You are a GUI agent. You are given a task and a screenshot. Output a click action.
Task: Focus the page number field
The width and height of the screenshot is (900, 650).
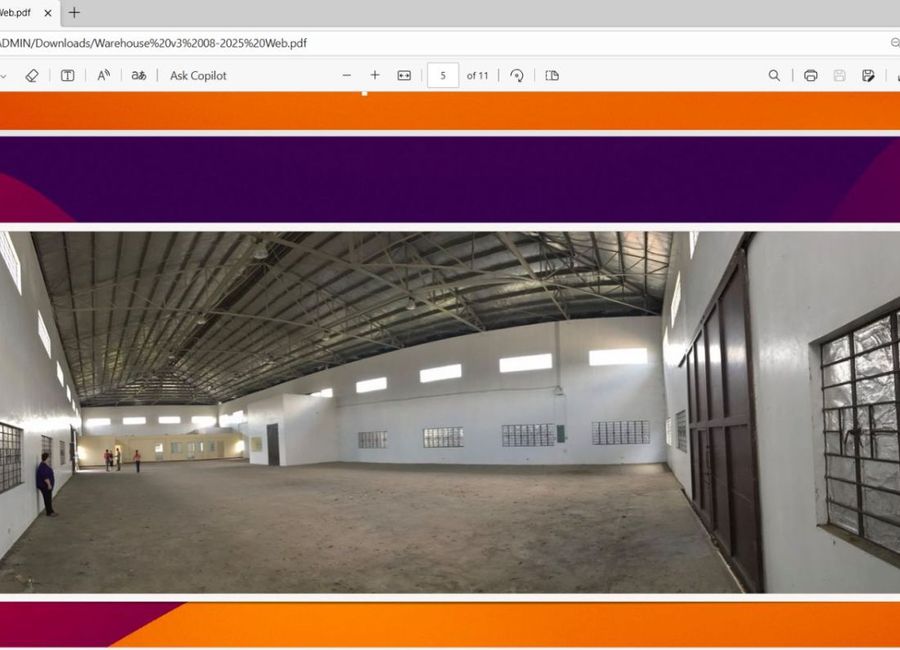tap(443, 76)
